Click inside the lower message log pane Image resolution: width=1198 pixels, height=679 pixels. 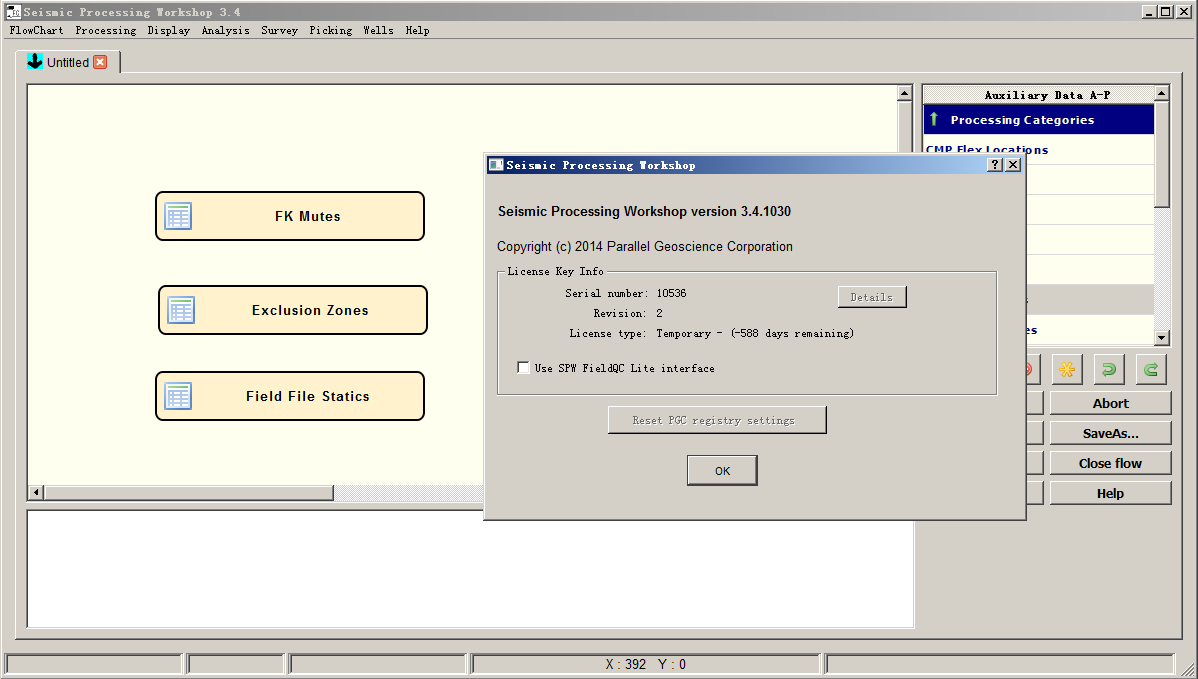click(470, 569)
